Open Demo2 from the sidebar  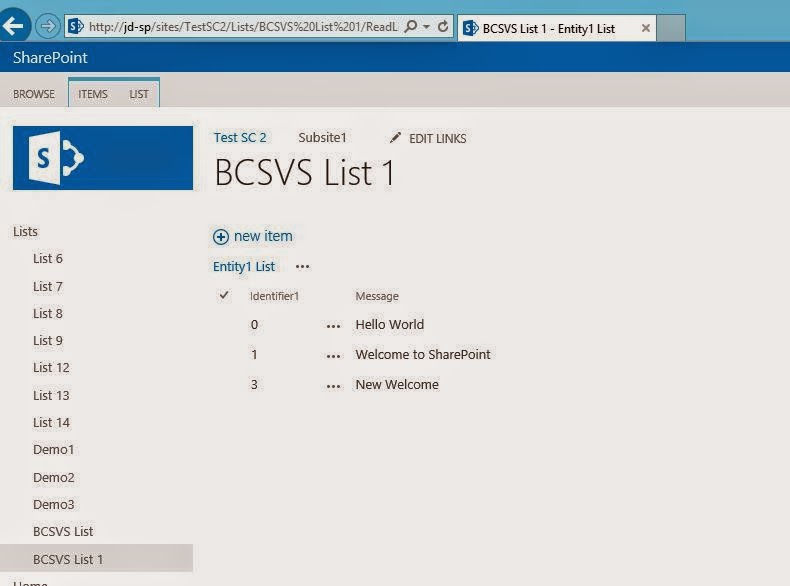click(53, 477)
